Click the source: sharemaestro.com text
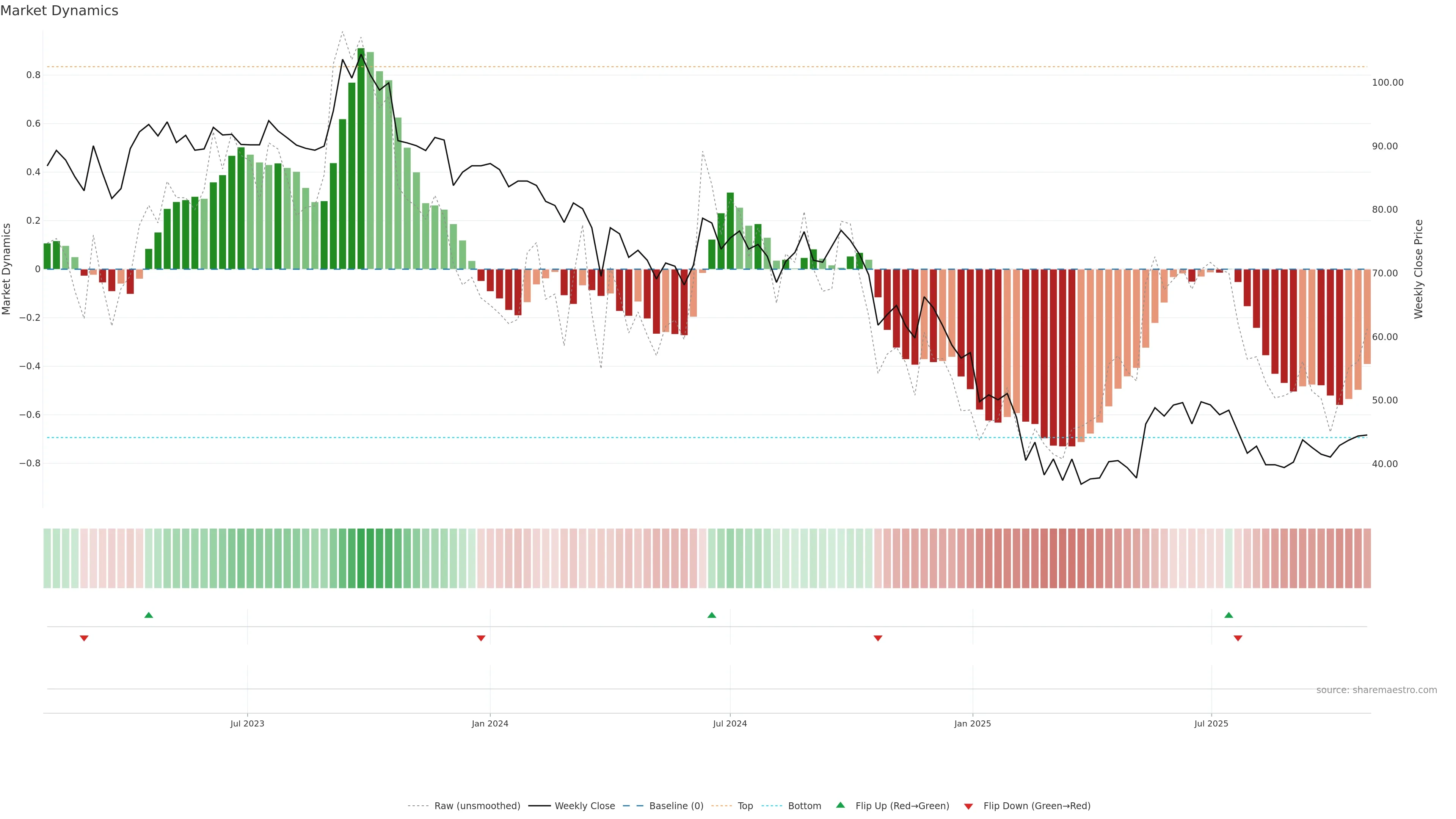The image size is (1456, 819). click(x=1376, y=690)
